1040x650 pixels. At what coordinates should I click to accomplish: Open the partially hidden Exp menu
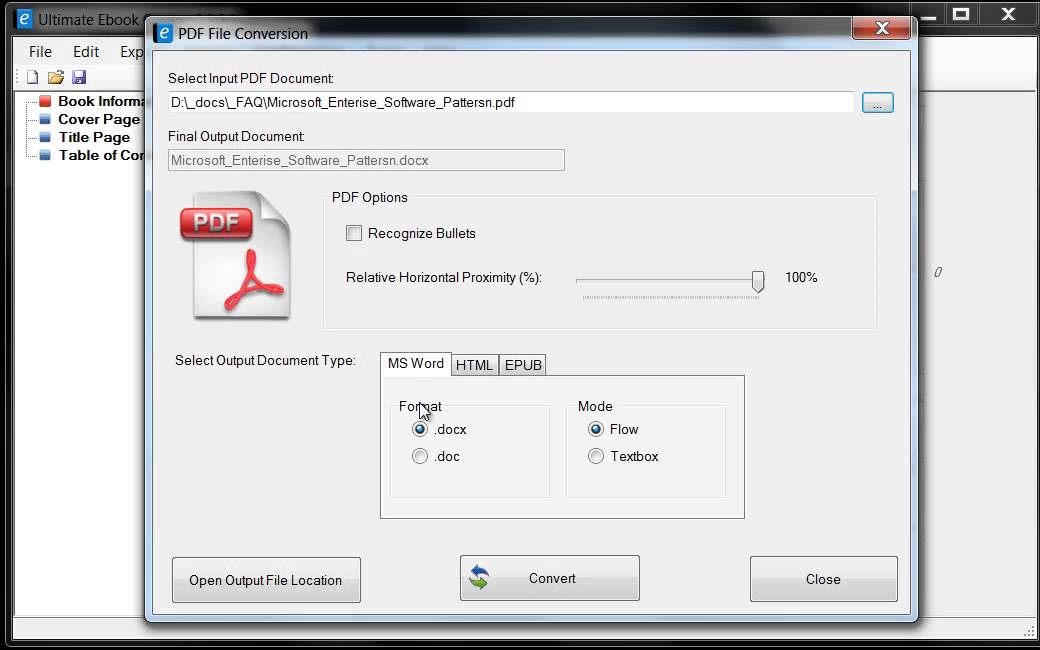(131, 52)
